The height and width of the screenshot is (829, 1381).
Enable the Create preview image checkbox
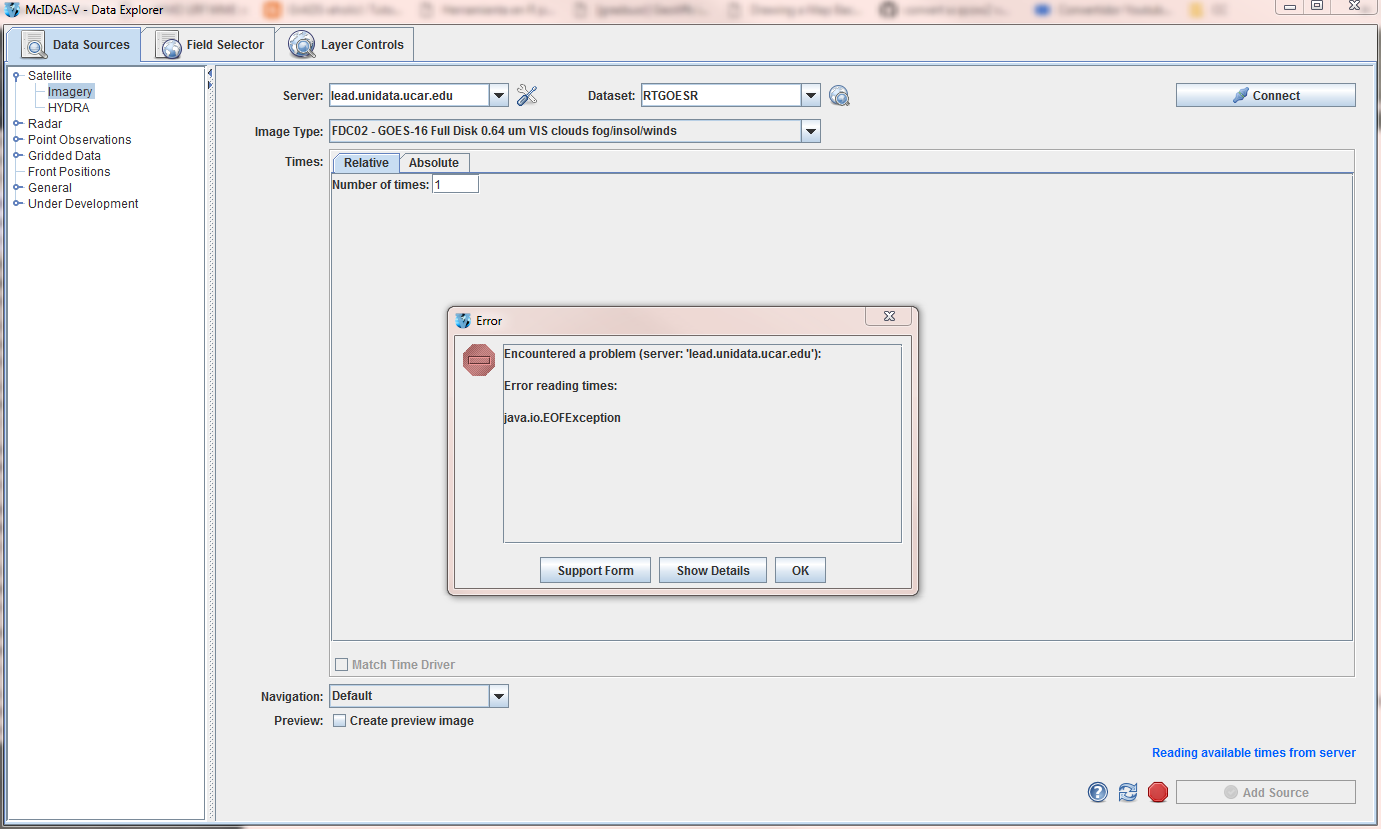[340, 721]
